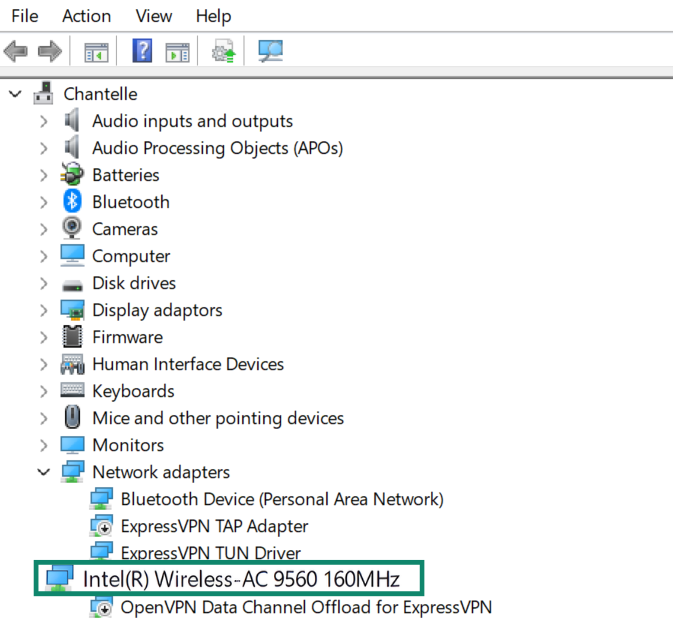Image resolution: width=673 pixels, height=622 pixels.
Task: Click the Audio Processing Objects speaker icon
Action: [x=72, y=147]
